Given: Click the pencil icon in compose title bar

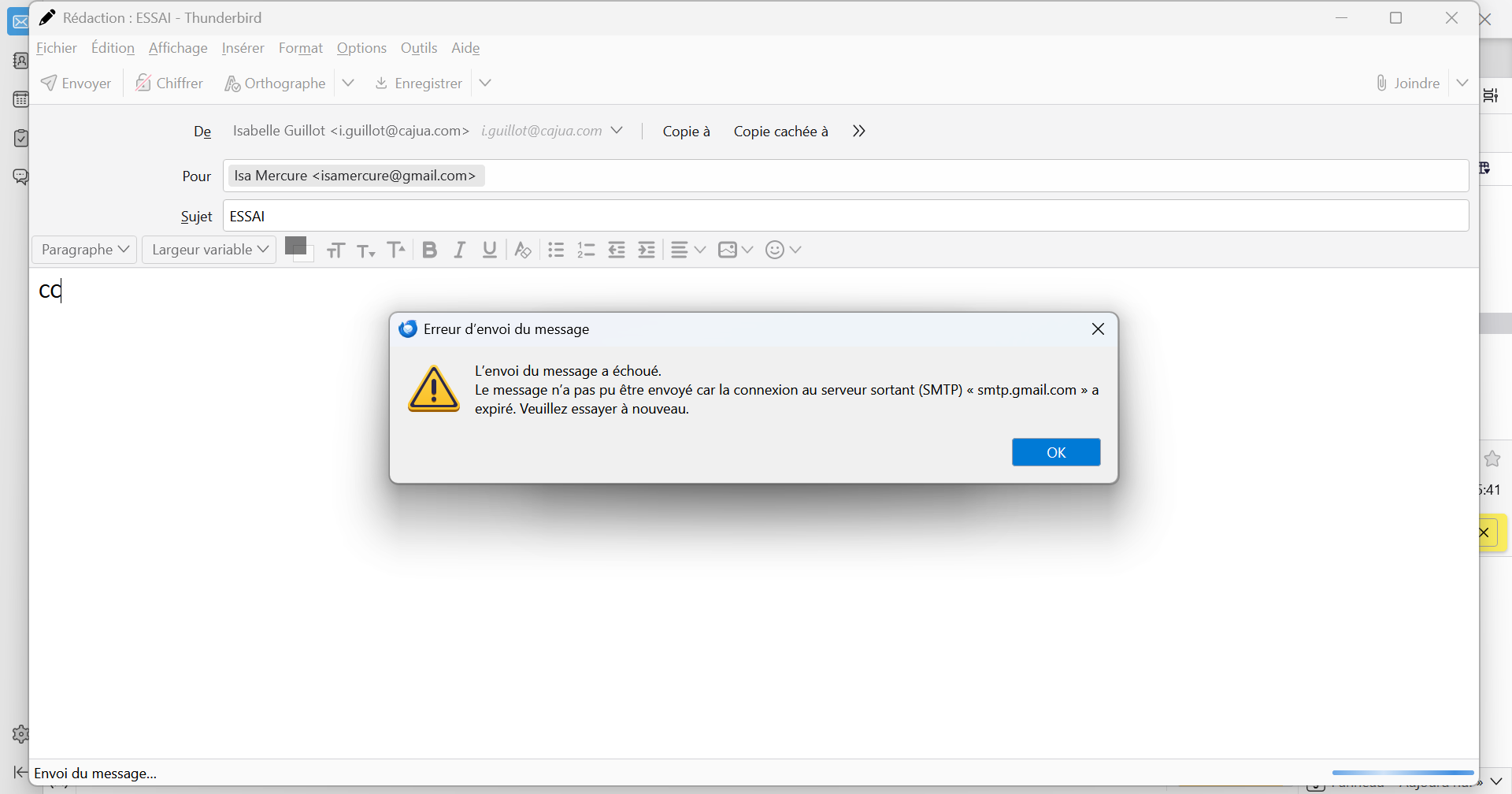Looking at the screenshot, I should click(x=47, y=17).
